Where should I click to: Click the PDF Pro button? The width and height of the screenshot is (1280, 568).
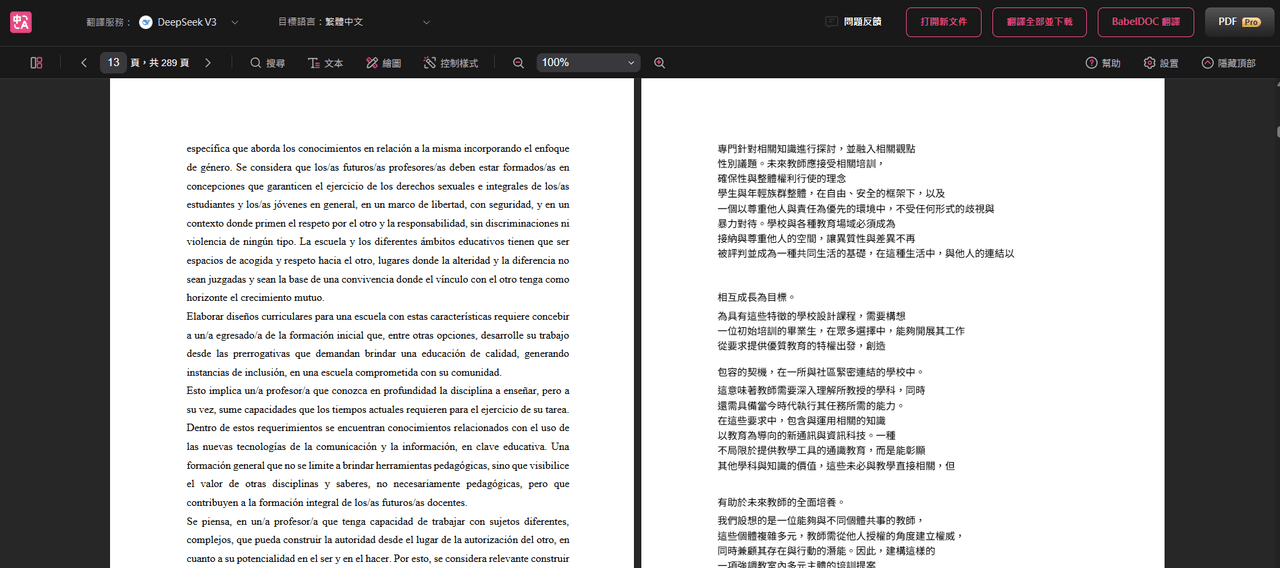[1239, 22]
